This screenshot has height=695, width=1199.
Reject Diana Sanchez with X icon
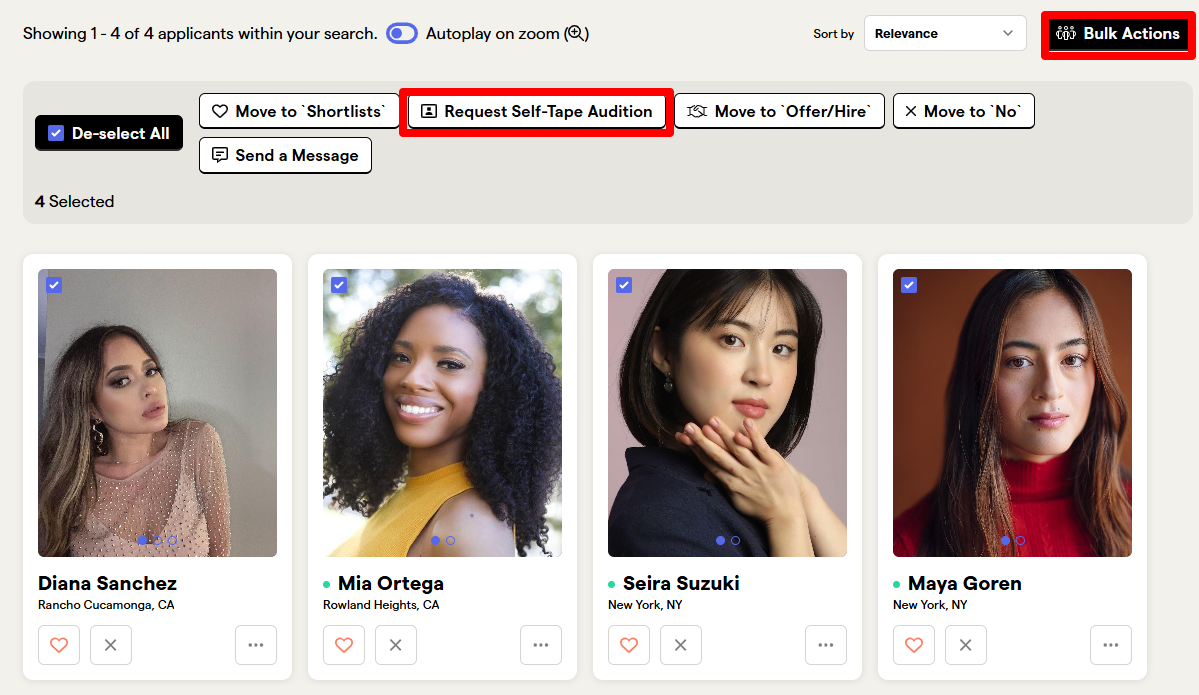111,645
